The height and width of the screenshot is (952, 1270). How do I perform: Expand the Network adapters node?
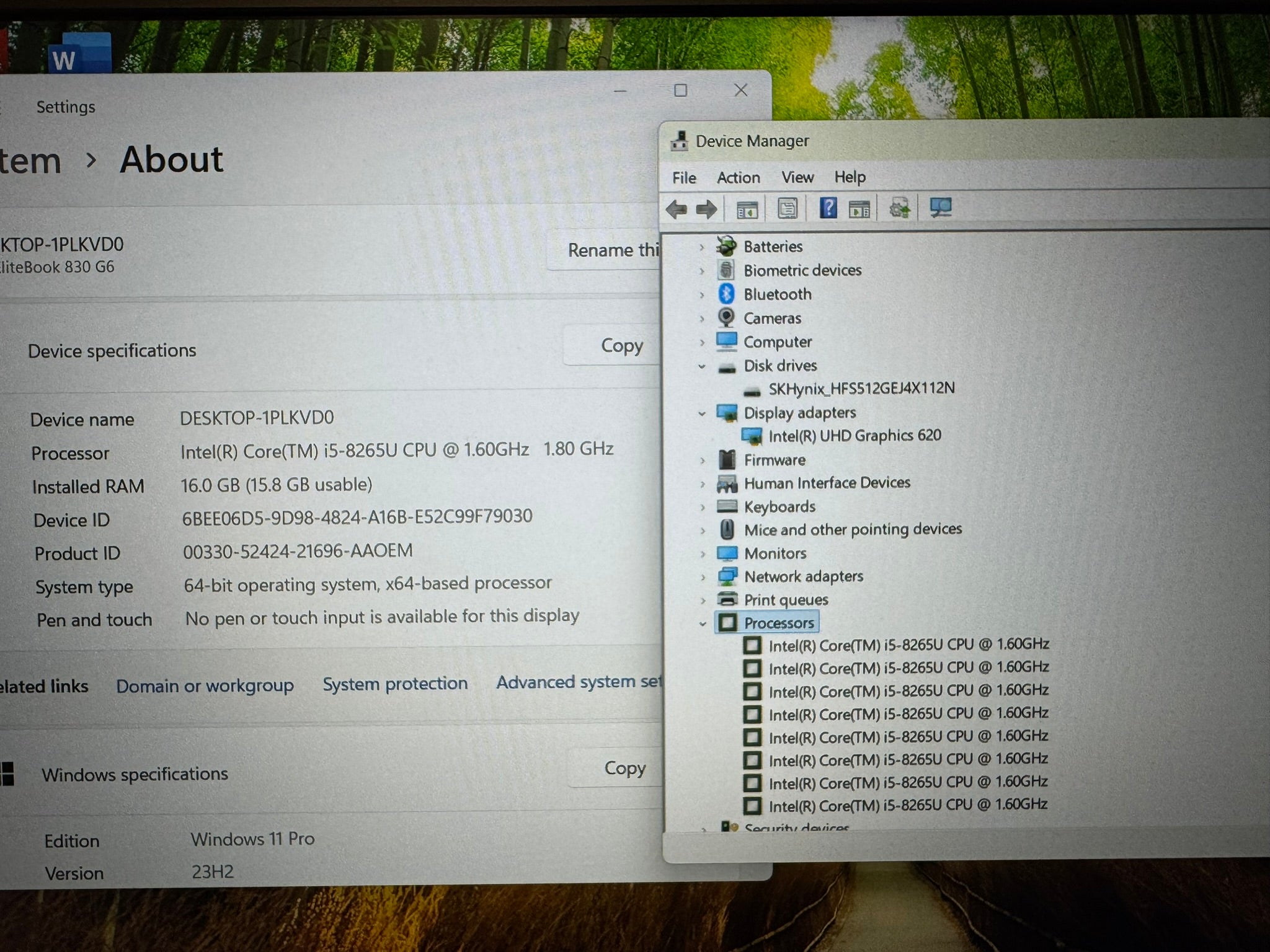tap(703, 578)
